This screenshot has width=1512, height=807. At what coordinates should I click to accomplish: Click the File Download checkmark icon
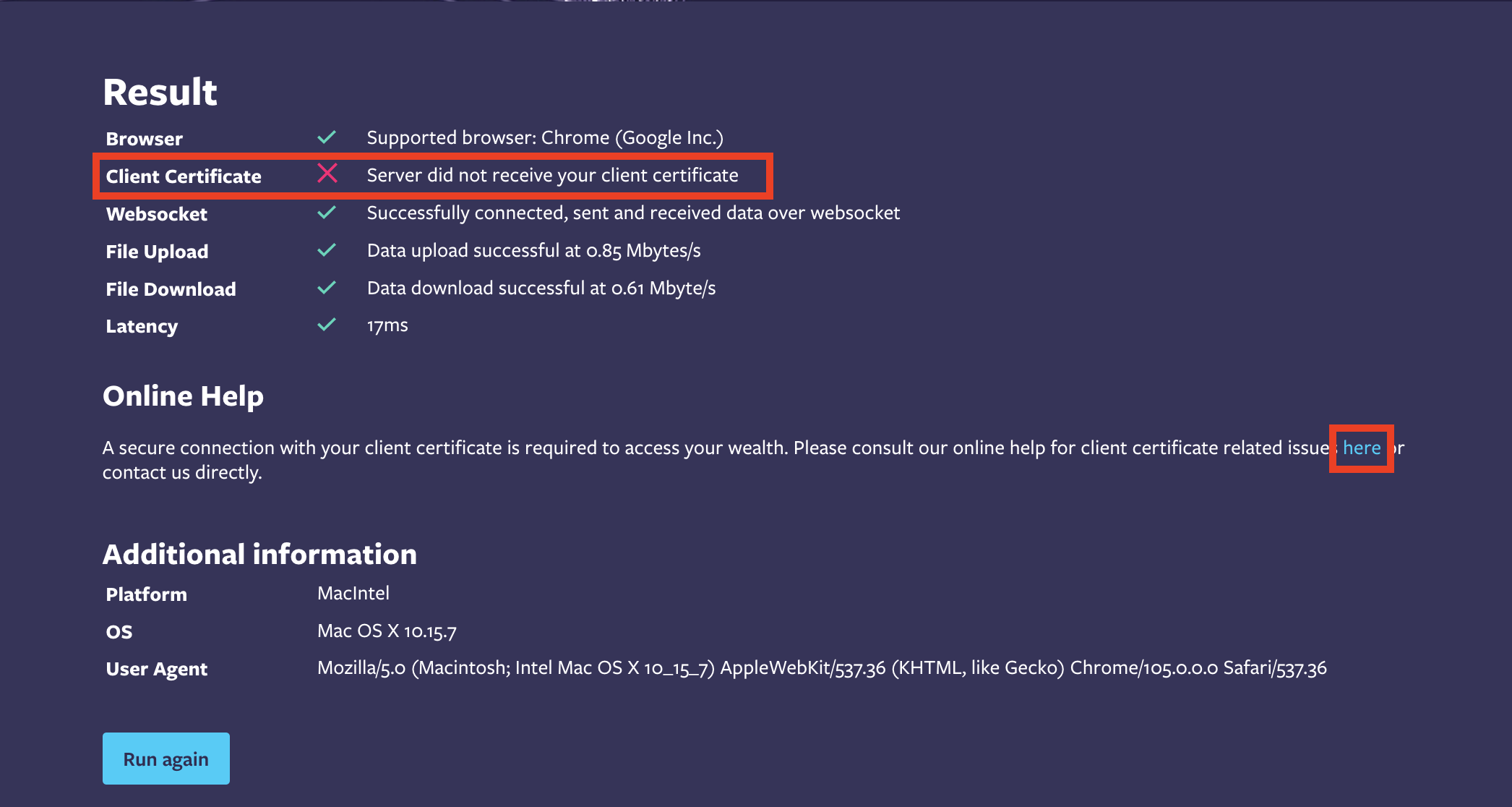[327, 287]
